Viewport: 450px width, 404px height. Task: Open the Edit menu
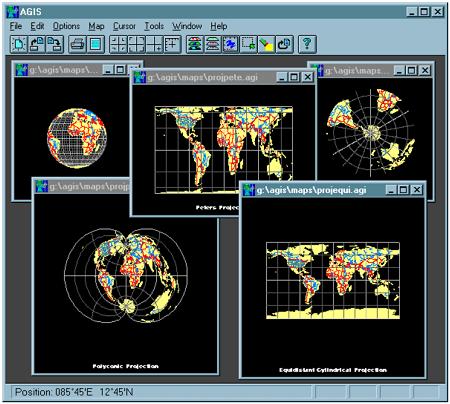37,26
